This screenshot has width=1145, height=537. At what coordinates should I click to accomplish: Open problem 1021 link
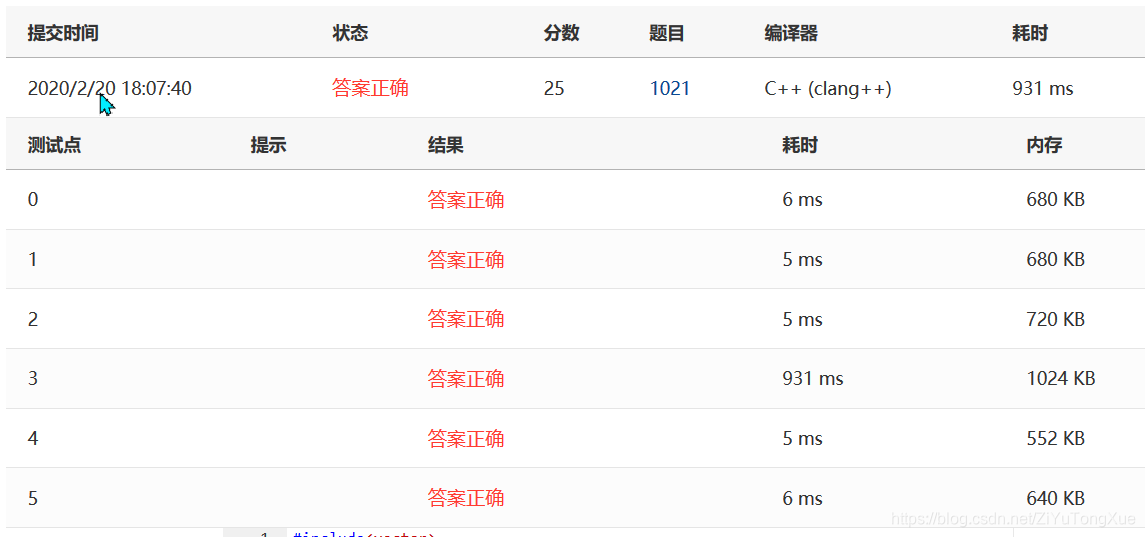(x=670, y=88)
